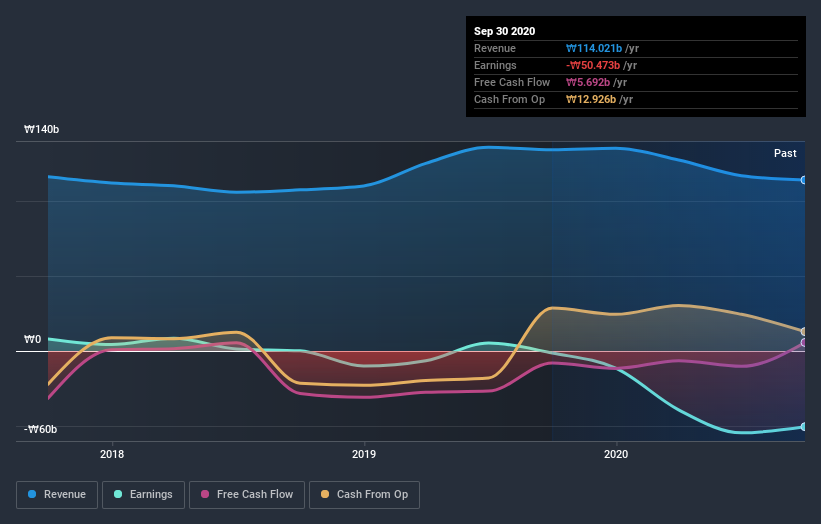Click the ₩140b y-axis label
Viewport: 821px width, 524px height.
pos(41,129)
